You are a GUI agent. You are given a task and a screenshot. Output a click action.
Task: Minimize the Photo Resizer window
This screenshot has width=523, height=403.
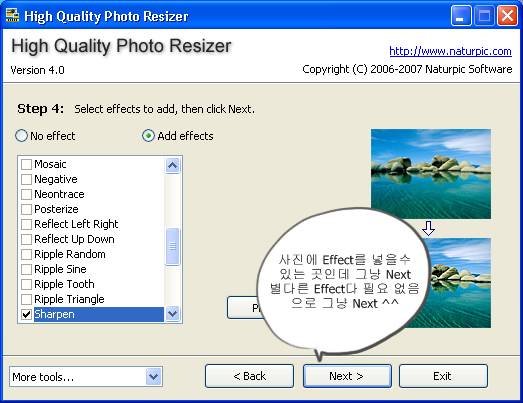click(x=461, y=15)
